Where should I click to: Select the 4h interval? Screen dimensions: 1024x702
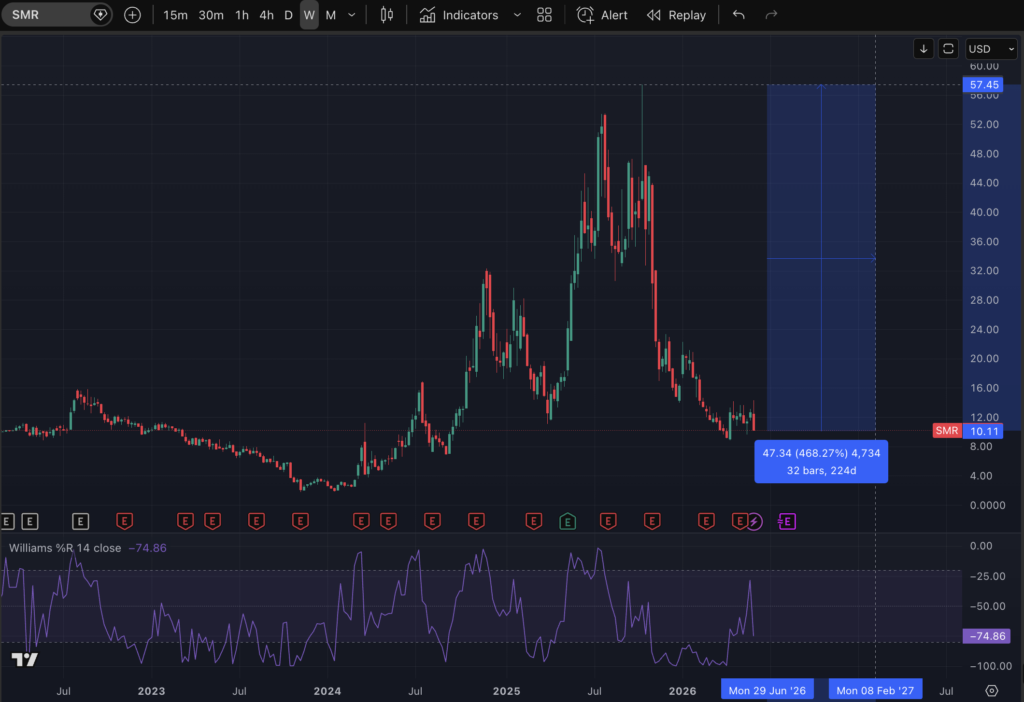pyautogui.click(x=266, y=15)
